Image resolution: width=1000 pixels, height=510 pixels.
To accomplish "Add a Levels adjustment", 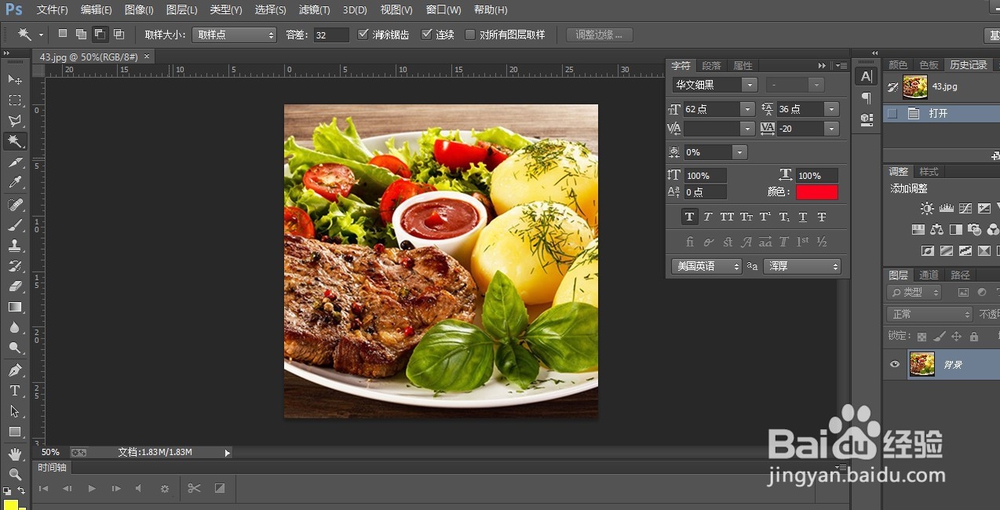I will 946,208.
